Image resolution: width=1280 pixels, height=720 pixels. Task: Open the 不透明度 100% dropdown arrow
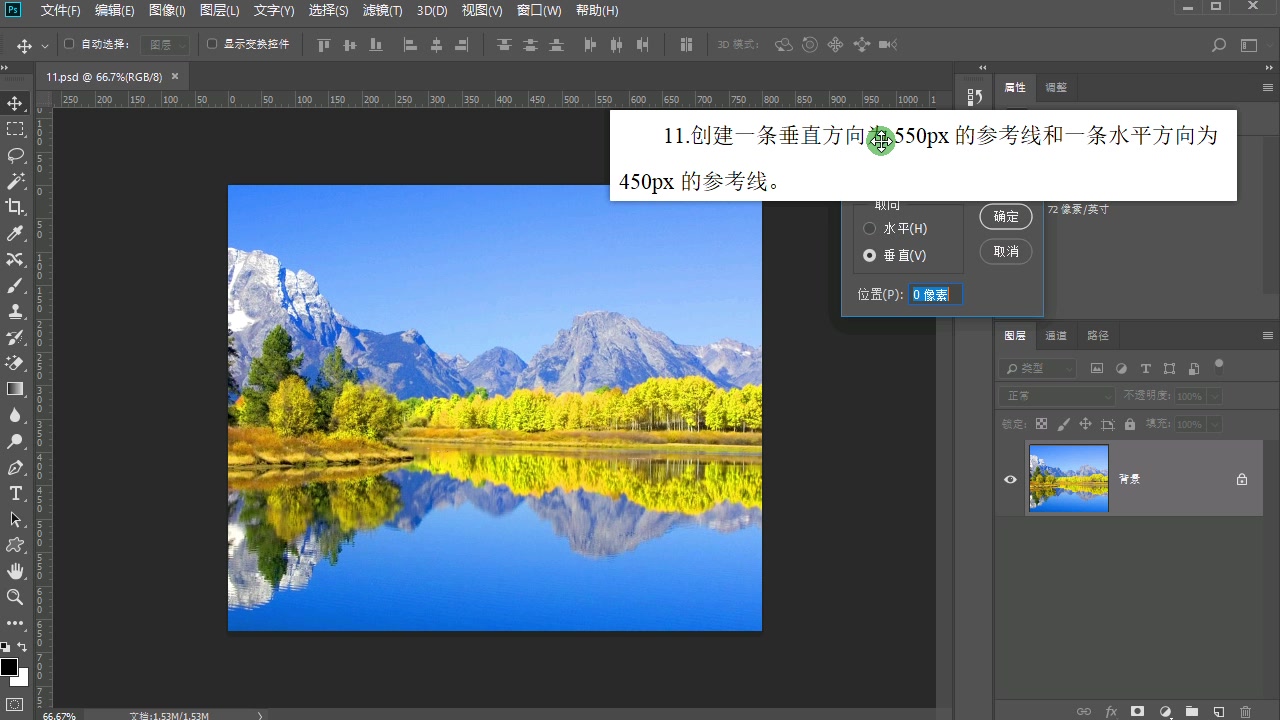pyautogui.click(x=1215, y=397)
